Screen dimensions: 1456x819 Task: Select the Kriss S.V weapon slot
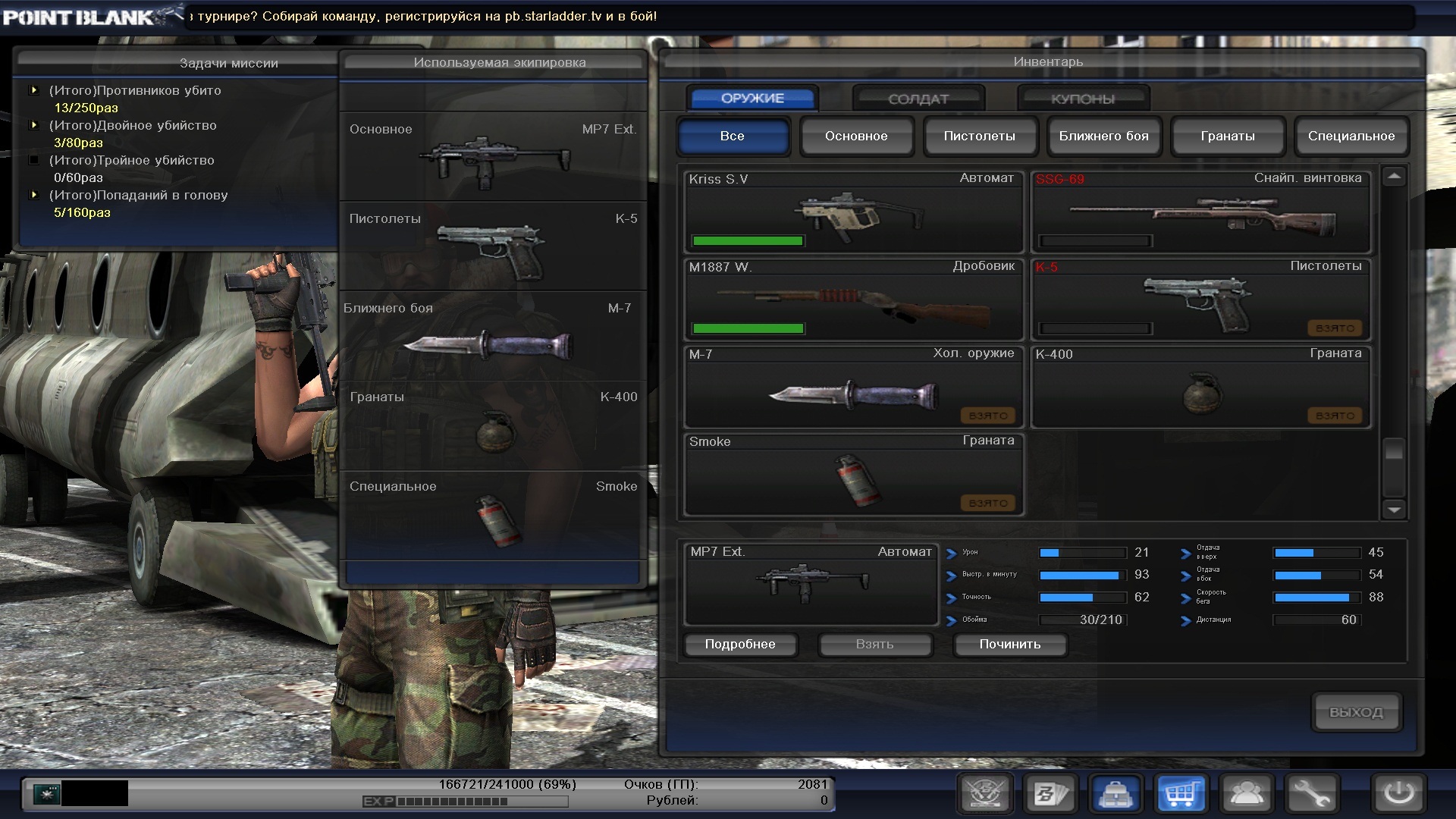[853, 212]
